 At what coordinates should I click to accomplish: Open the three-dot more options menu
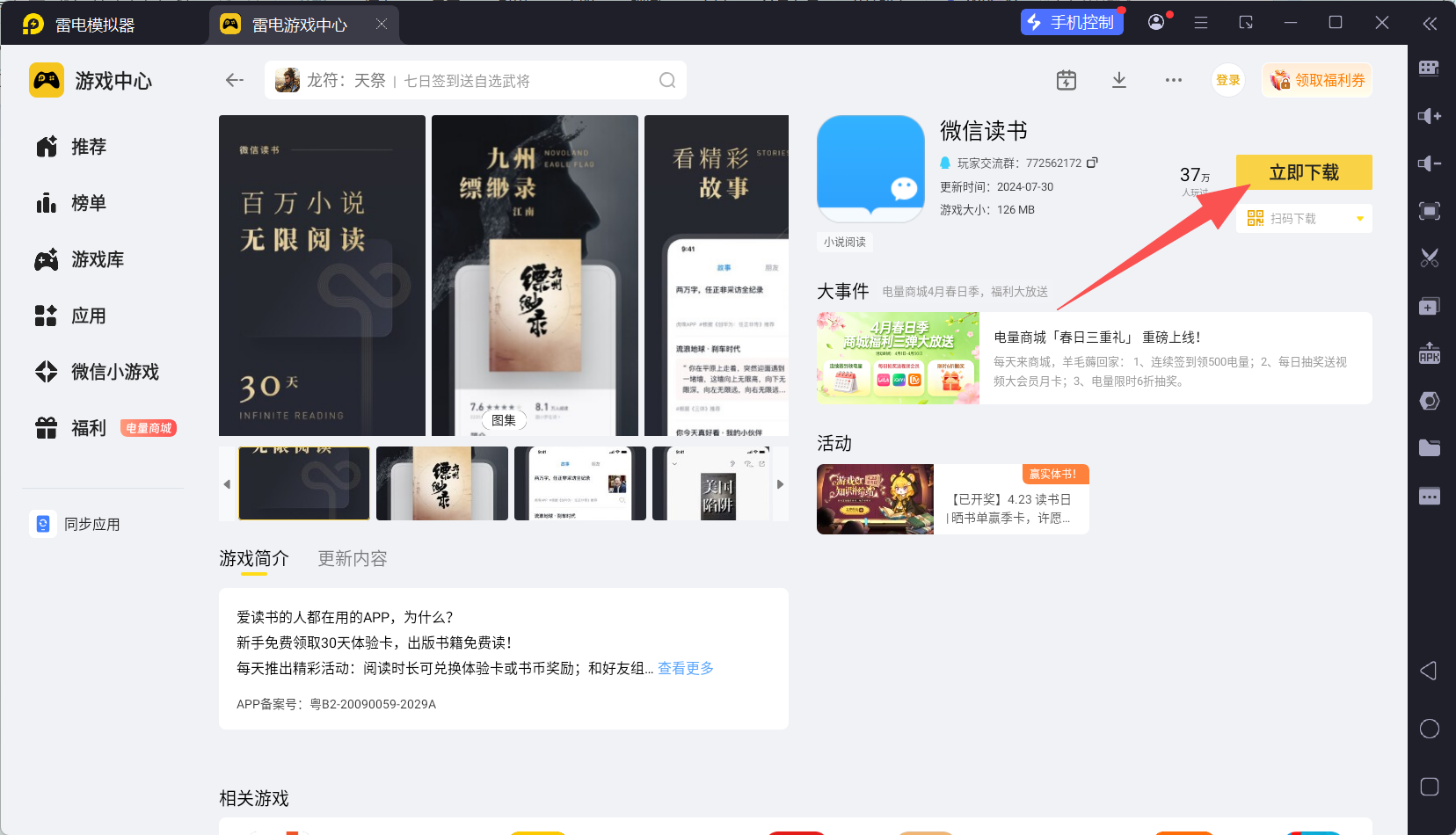[1174, 80]
